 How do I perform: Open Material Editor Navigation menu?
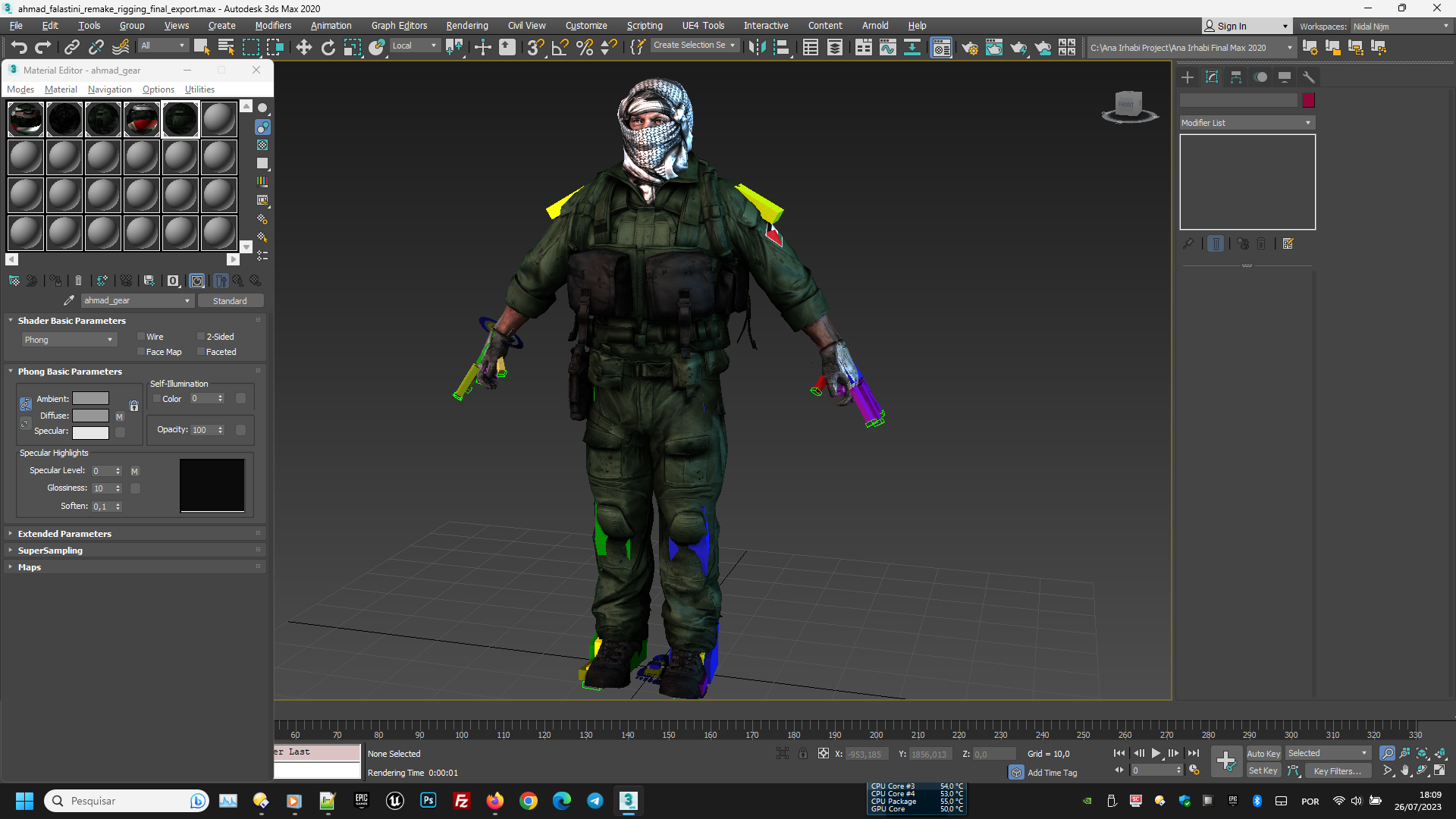tap(109, 89)
